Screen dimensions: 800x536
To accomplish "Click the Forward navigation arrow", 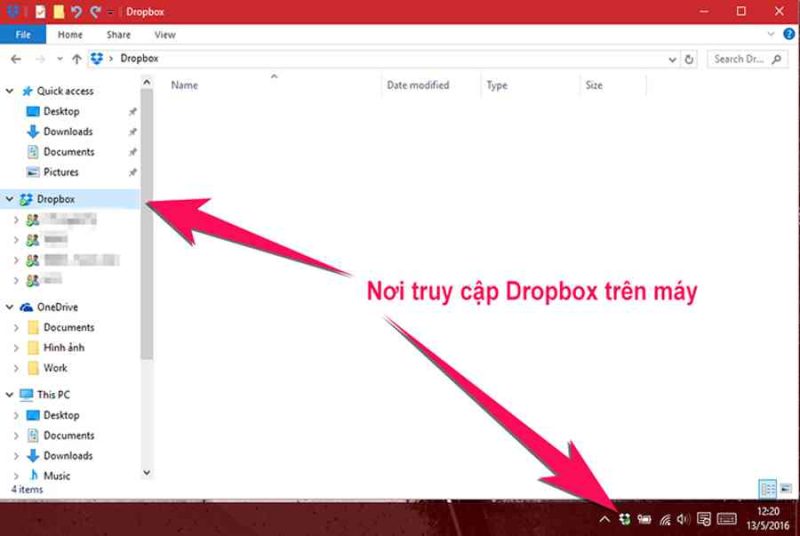I will (40, 59).
